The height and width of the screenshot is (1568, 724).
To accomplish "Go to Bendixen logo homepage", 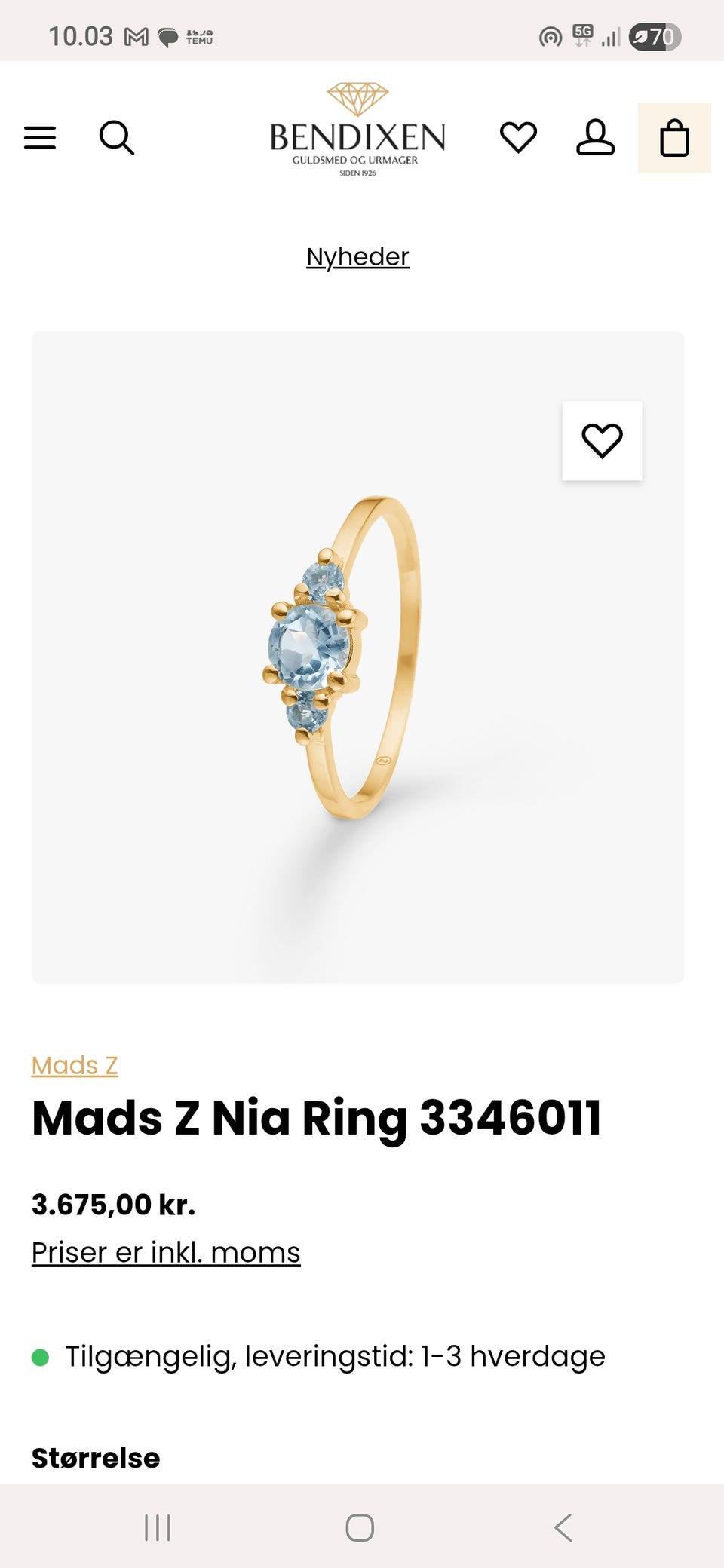I will (x=357, y=130).
